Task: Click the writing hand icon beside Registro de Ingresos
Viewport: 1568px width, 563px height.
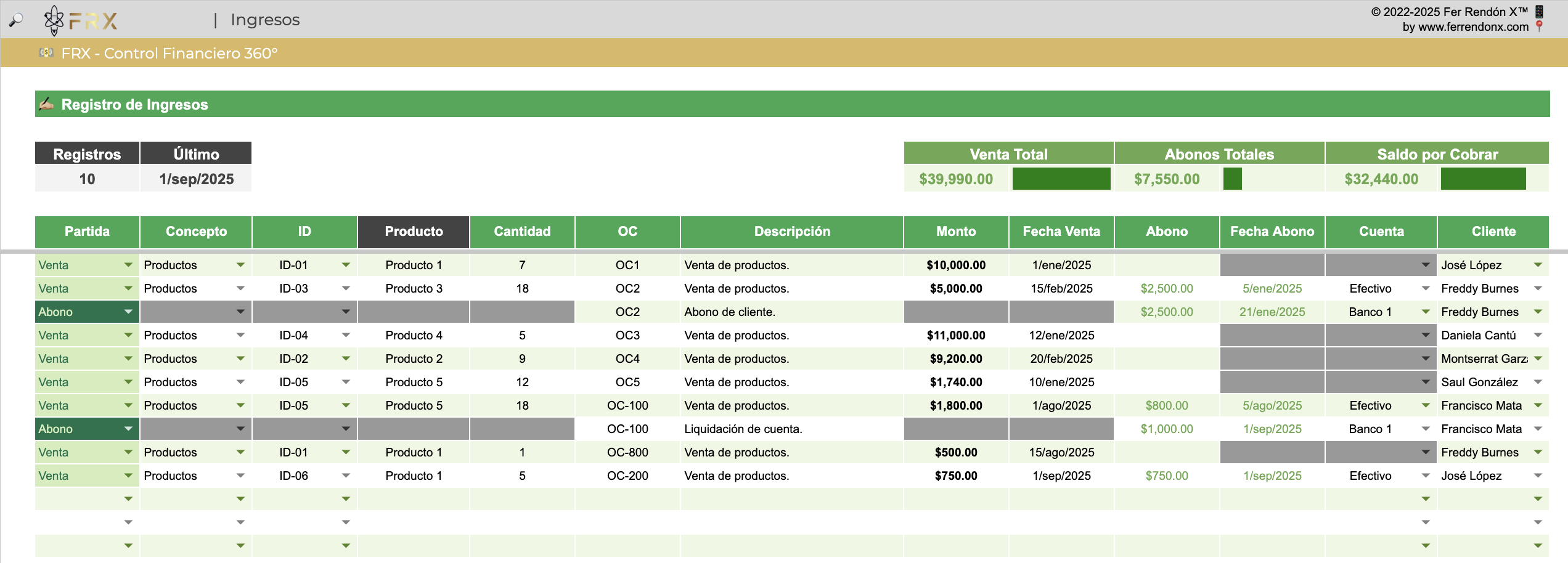Action: click(x=46, y=104)
